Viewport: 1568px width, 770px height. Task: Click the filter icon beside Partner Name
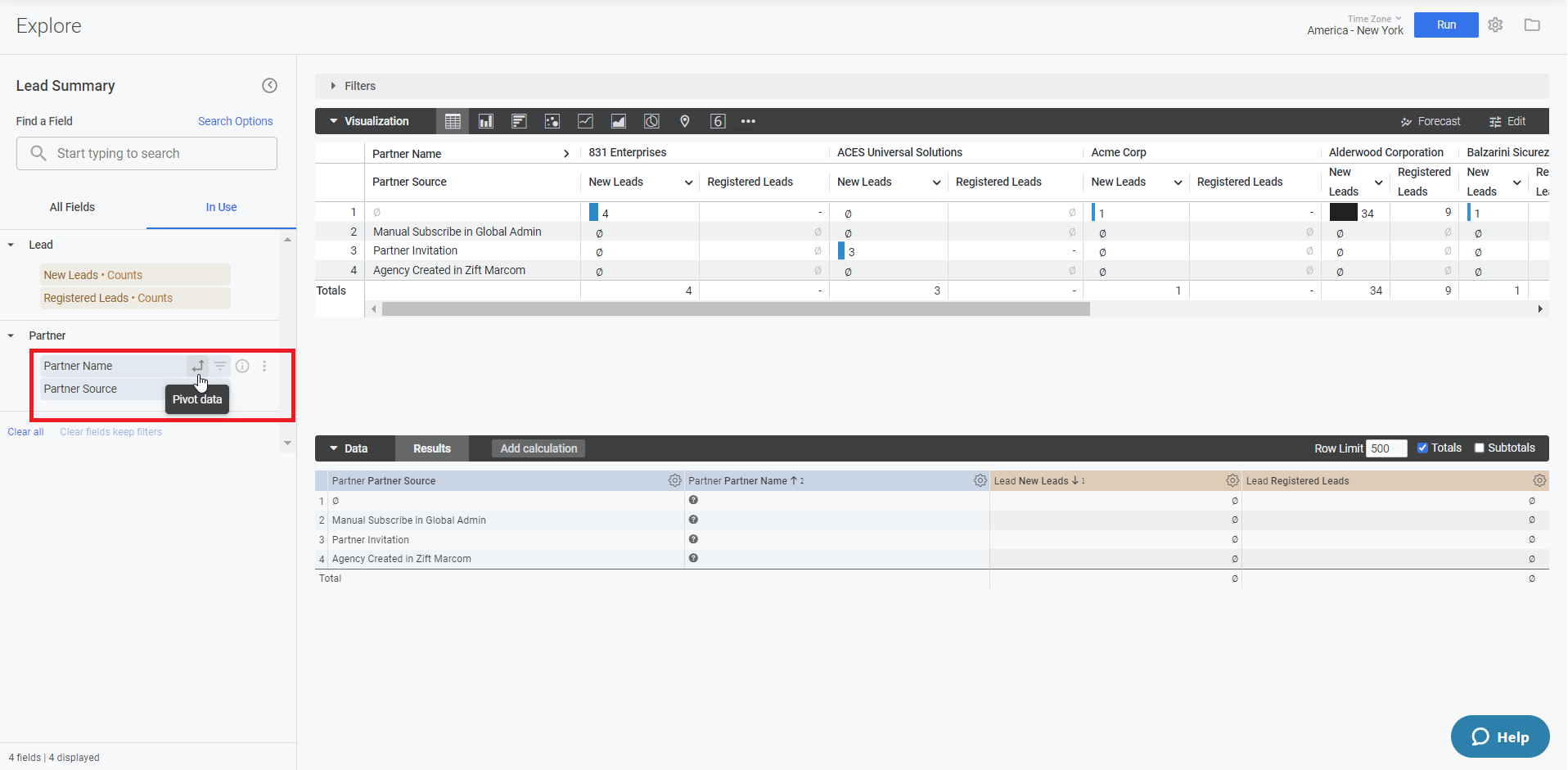[x=219, y=366]
